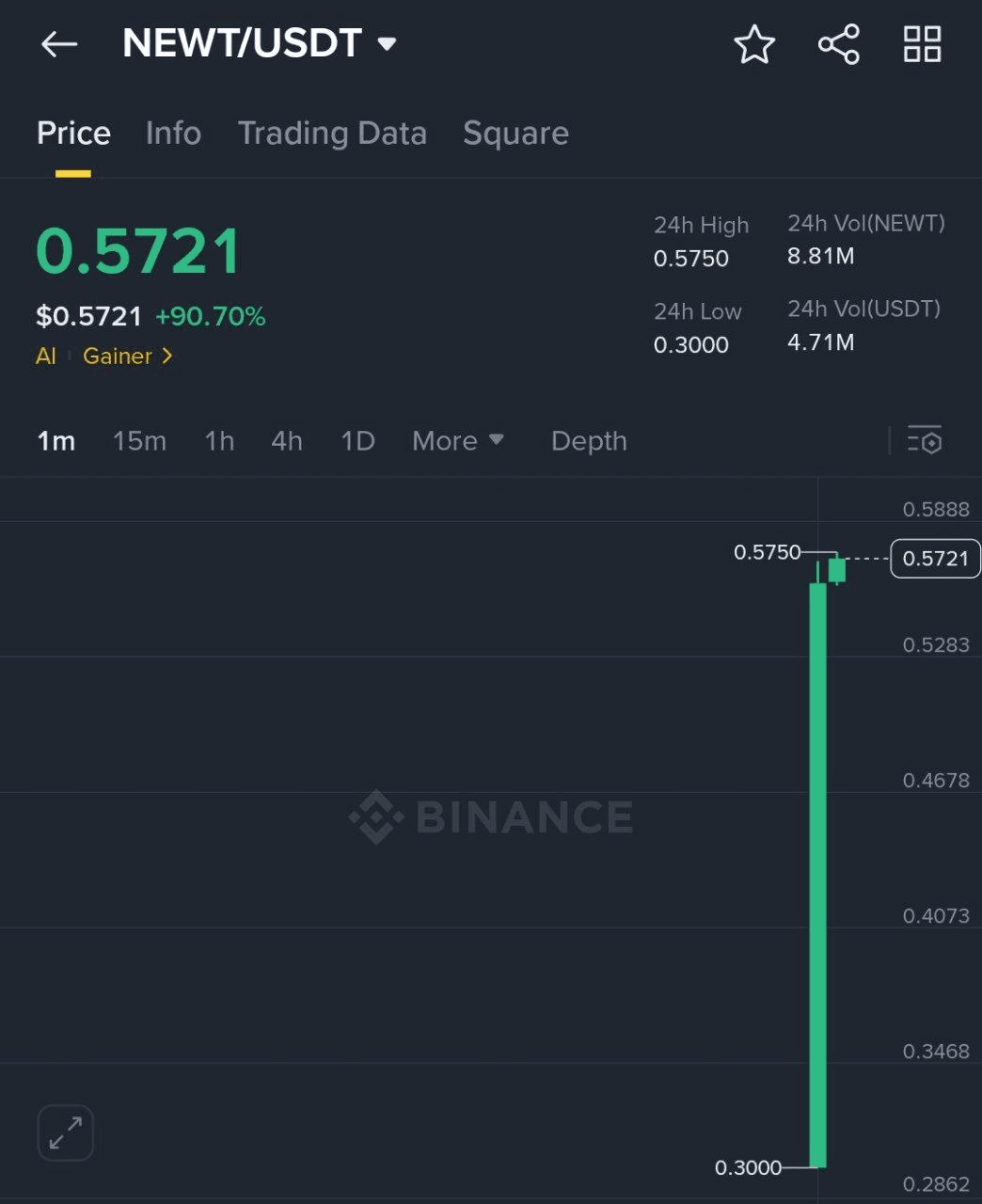Expand the More intervals dropdown
The height and width of the screenshot is (1204, 982).
[x=458, y=440]
